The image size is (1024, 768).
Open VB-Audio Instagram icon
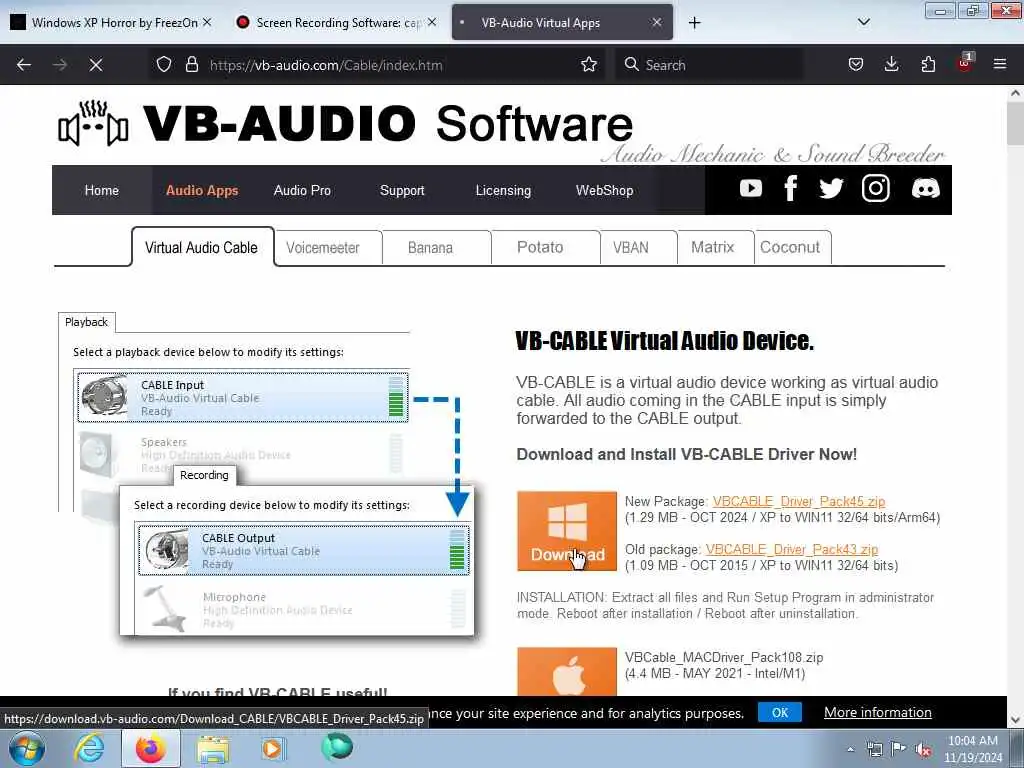pyautogui.click(x=876, y=189)
